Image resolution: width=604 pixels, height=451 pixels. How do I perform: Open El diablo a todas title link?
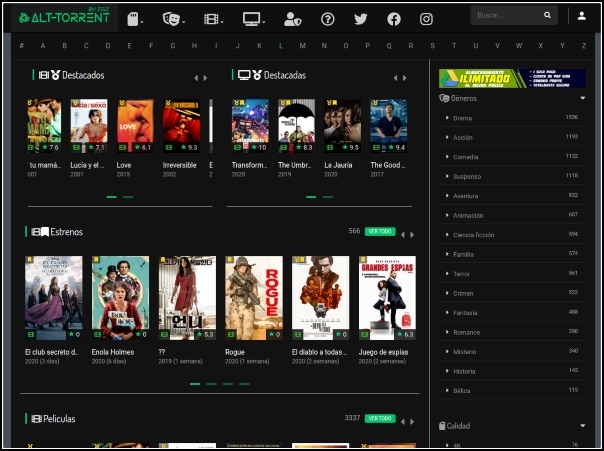(x=319, y=352)
